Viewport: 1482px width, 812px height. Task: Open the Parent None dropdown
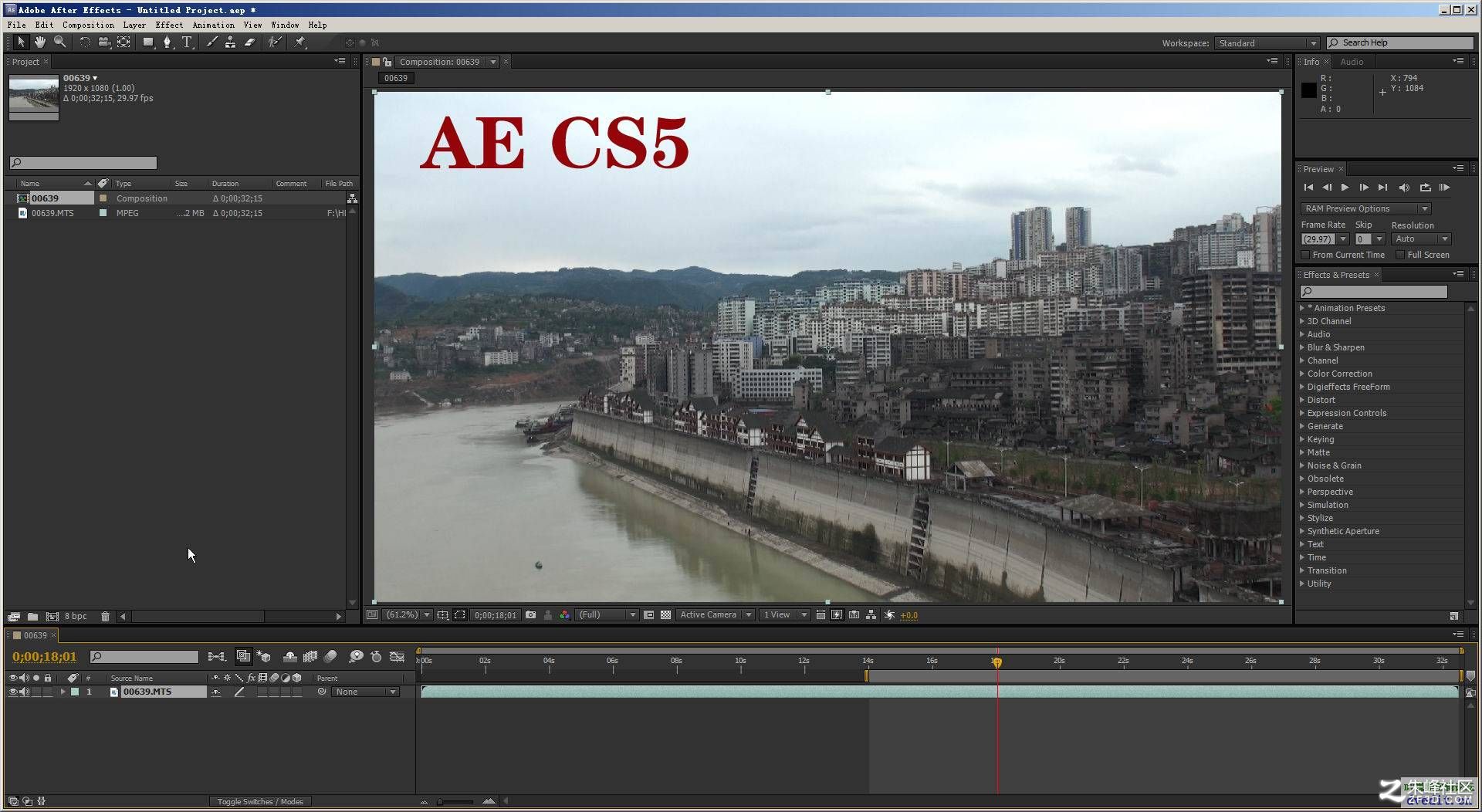click(366, 692)
